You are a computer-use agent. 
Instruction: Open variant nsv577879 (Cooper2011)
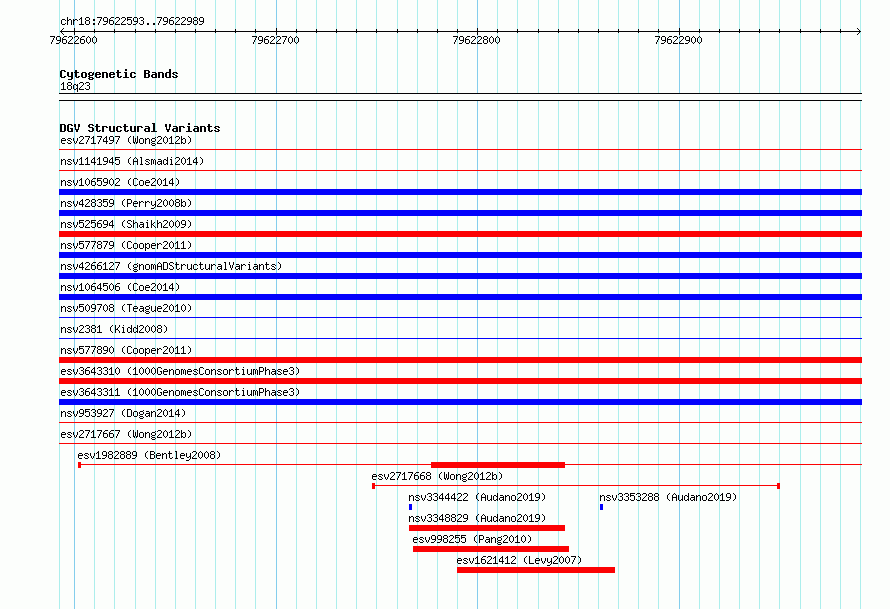pos(126,245)
